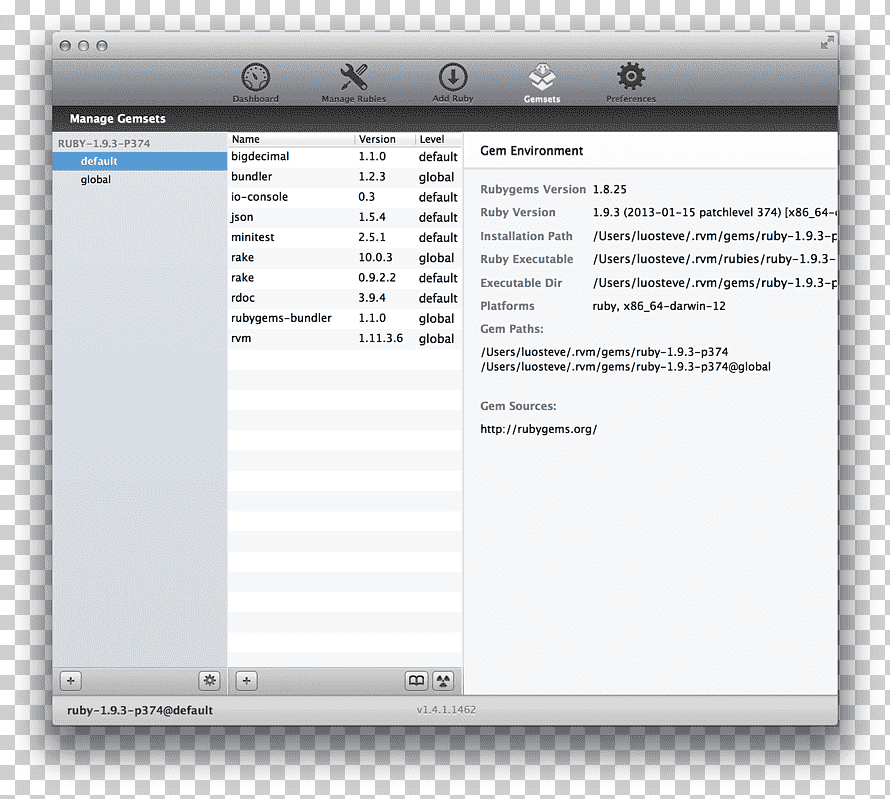The width and height of the screenshot is (890, 799).
Task: Sort gems by Version column
Action: [x=385, y=140]
